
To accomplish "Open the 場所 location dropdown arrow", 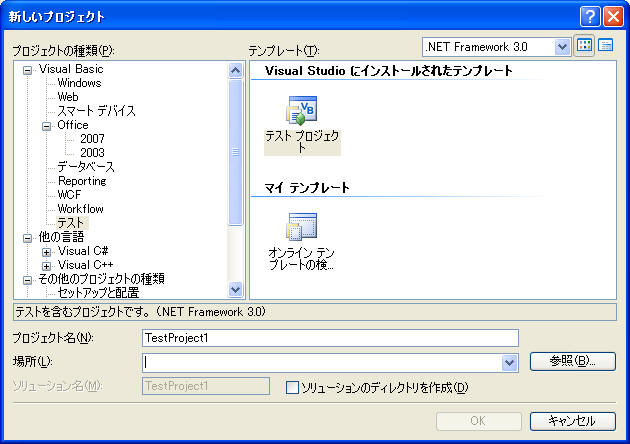I will (x=509, y=363).
